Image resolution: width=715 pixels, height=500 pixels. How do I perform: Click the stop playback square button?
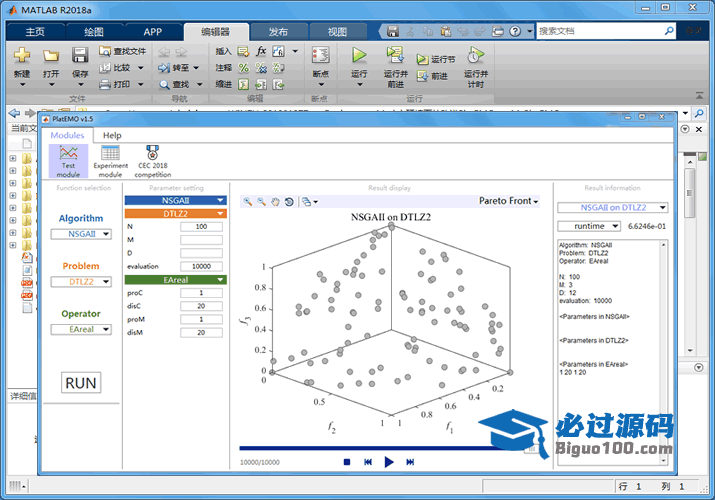click(x=347, y=462)
